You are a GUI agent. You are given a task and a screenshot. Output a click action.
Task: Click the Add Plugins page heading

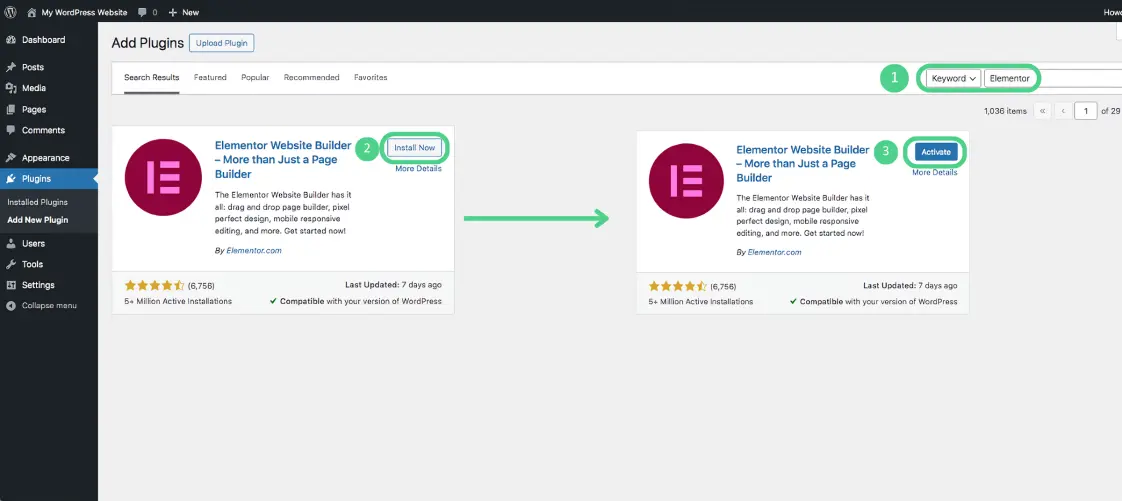coord(148,43)
